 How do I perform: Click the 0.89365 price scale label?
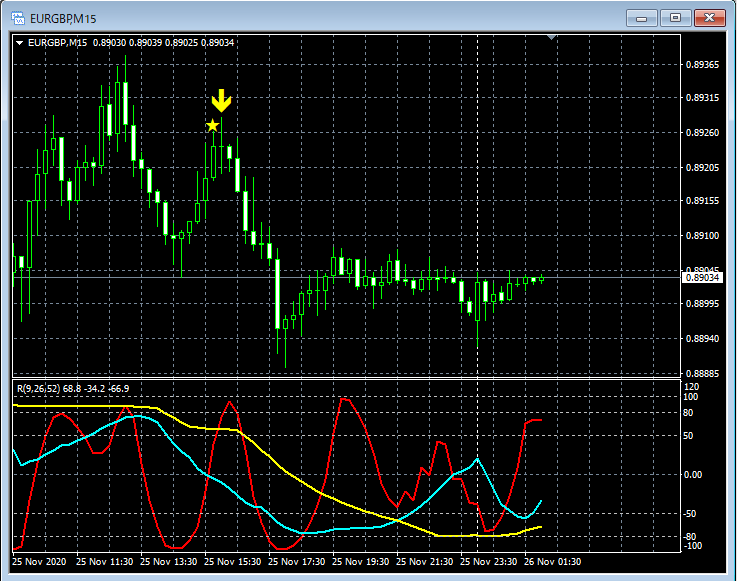coord(703,65)
